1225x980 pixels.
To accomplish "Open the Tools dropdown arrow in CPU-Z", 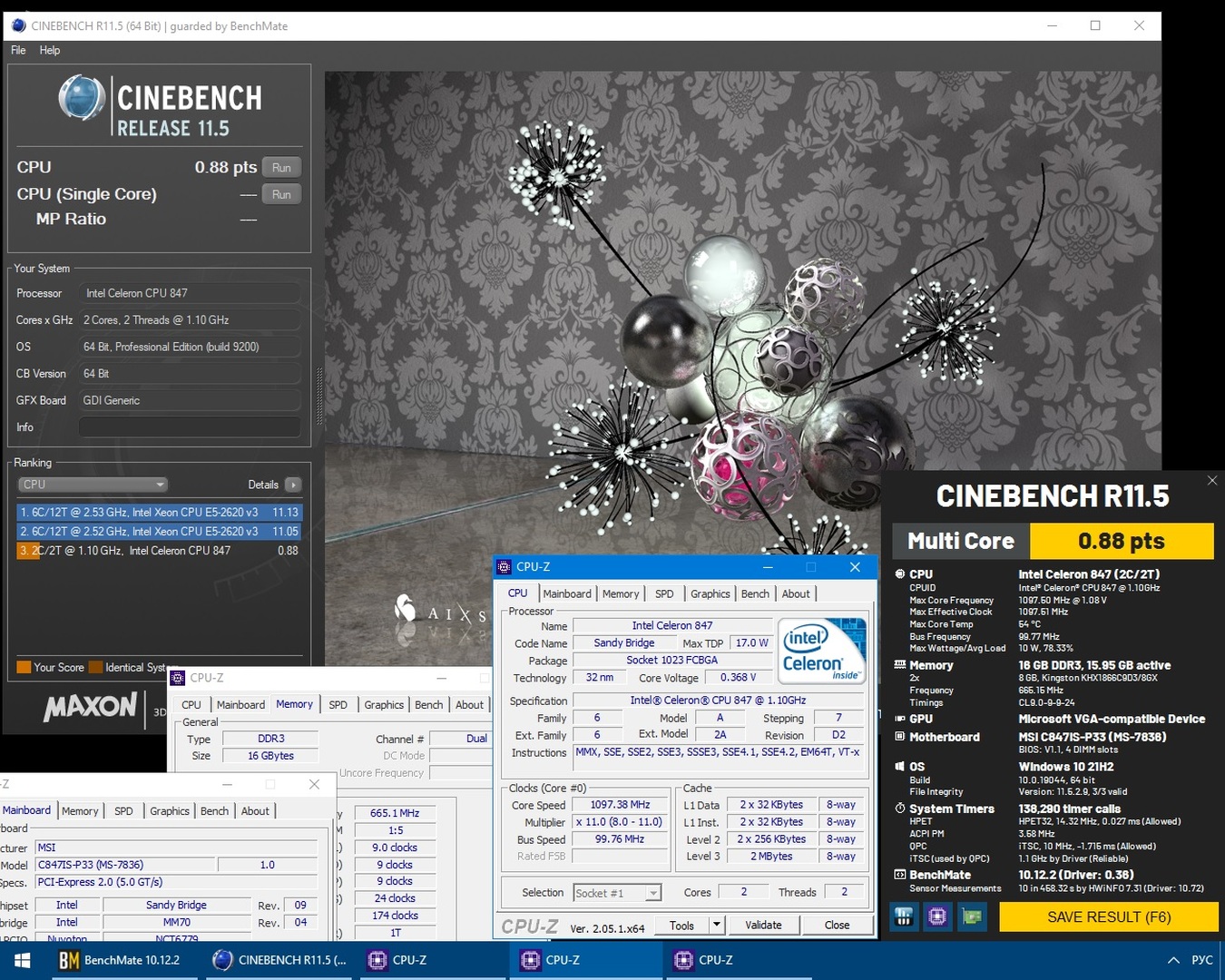I will pyautogui.click(x=716, y=925).
